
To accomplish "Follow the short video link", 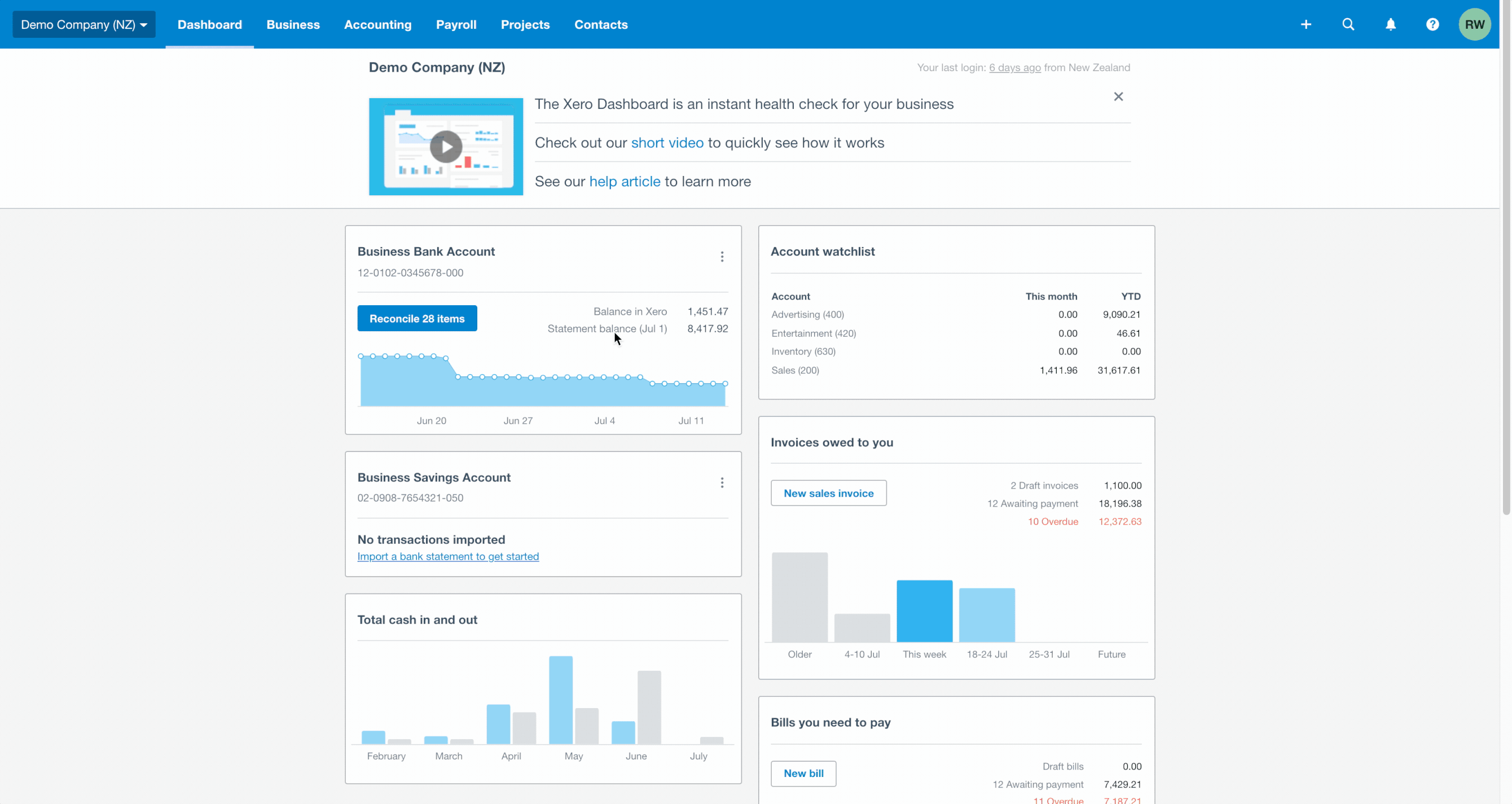I will click(667, 143).
